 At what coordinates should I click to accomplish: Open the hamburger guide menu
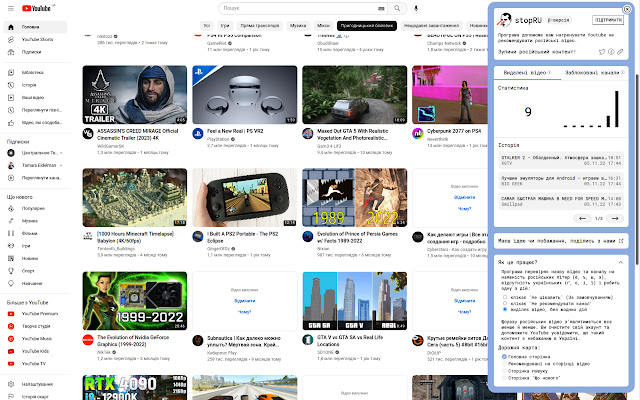click(x=11, y=8)
